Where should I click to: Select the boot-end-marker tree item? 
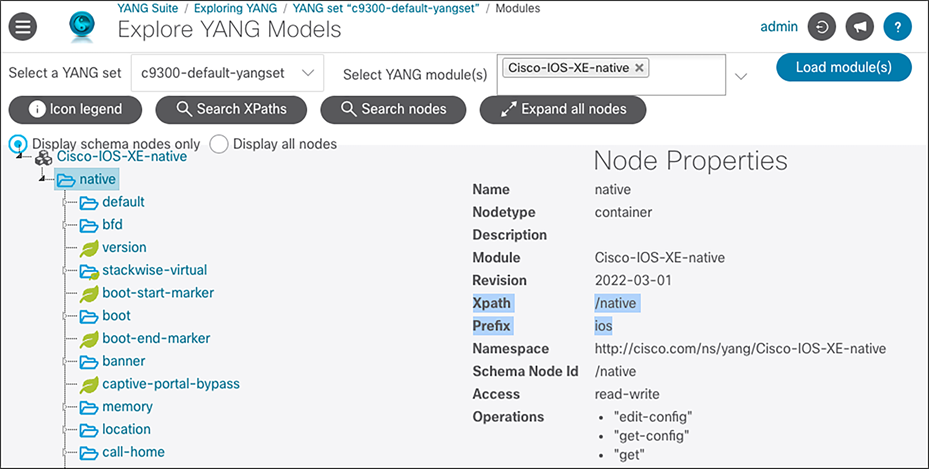click(x=156, y=338)
